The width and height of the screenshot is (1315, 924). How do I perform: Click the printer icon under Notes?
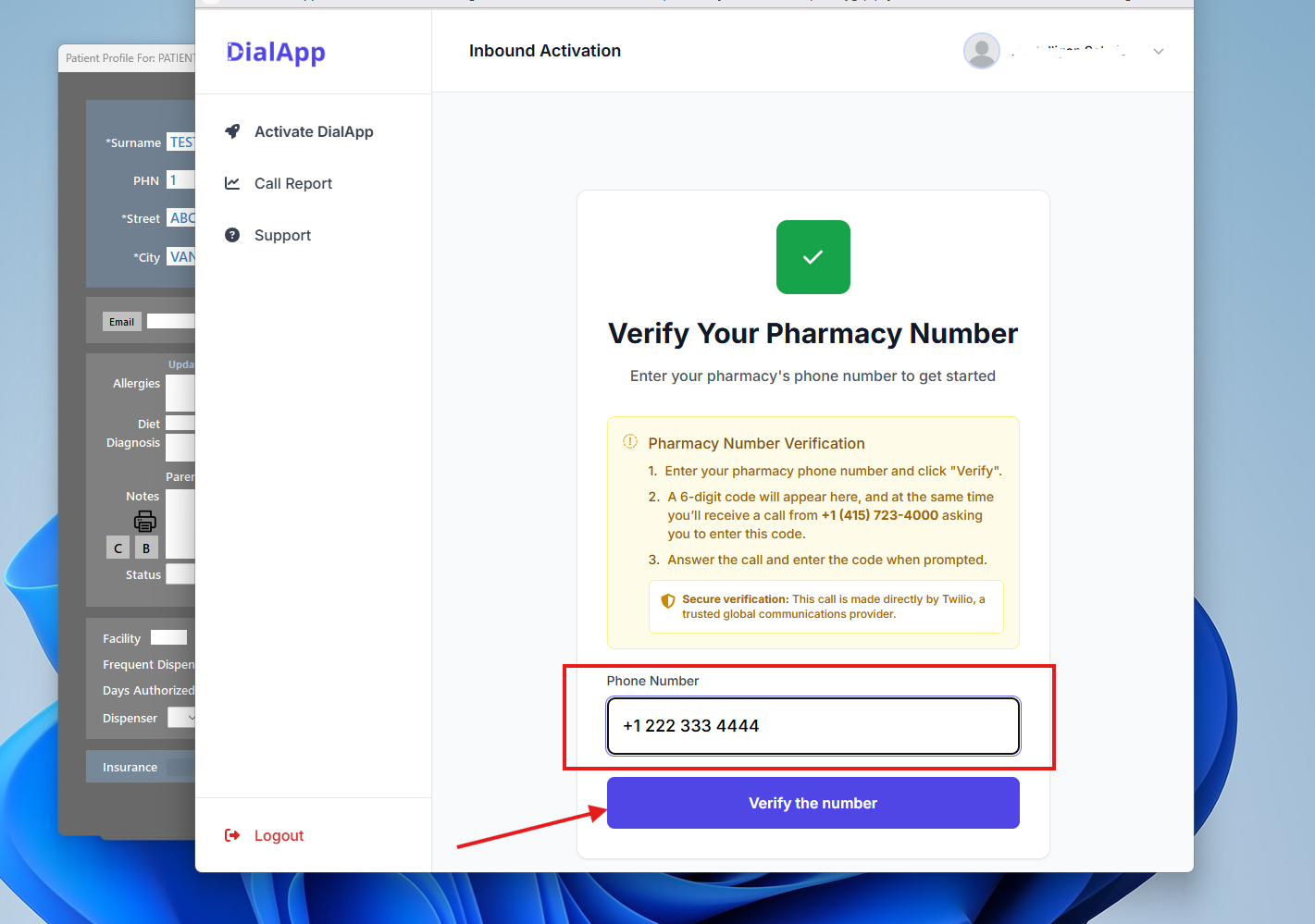145,522
